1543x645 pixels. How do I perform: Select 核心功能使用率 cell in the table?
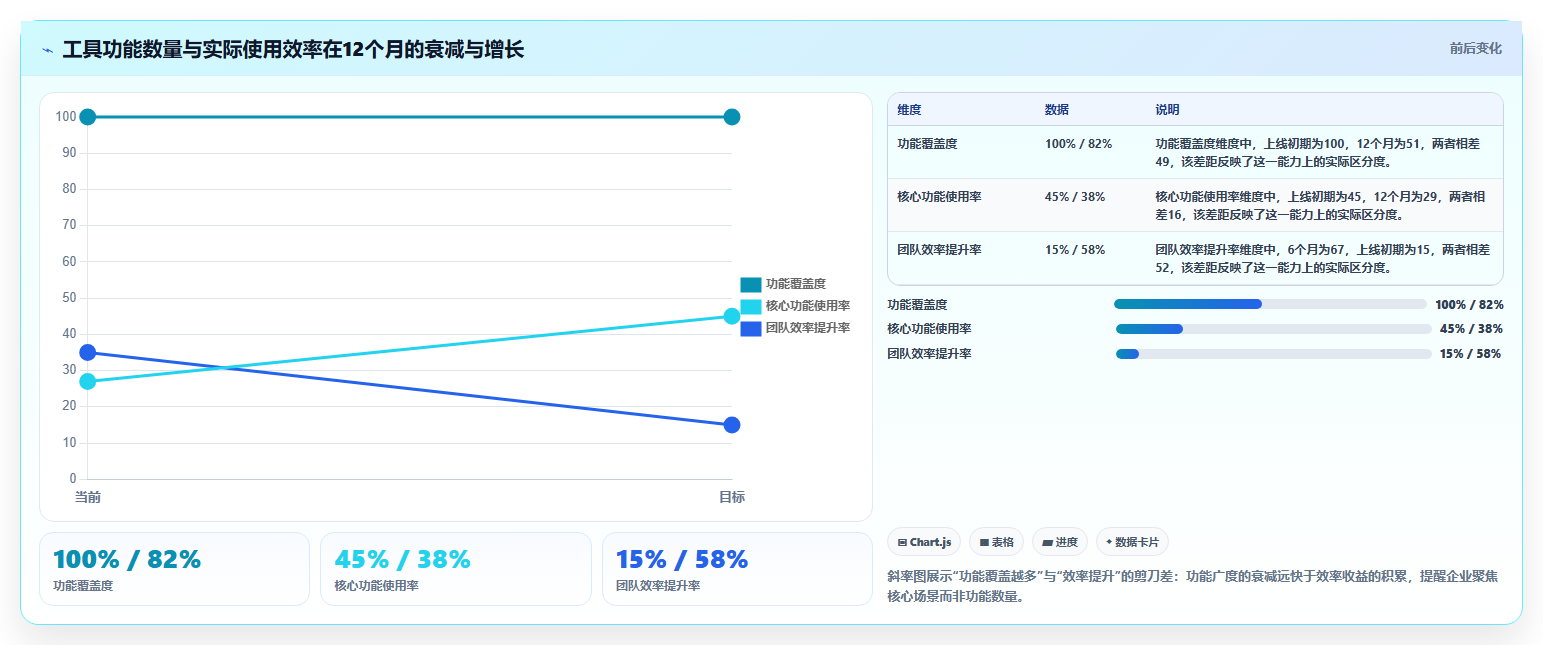coord(939,197)
